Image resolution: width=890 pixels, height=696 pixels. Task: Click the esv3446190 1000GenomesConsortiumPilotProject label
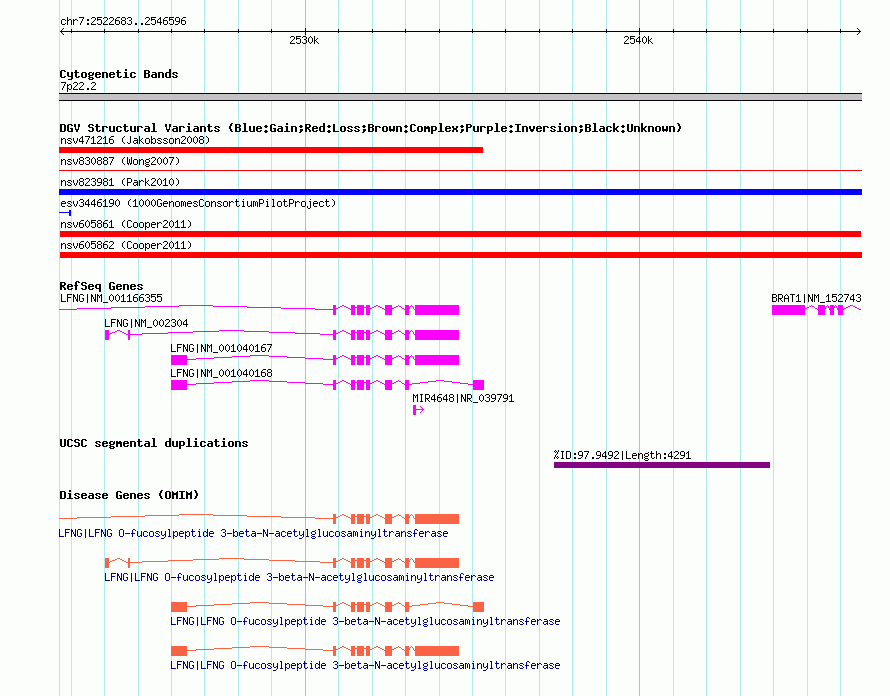[x=198, y=203]
